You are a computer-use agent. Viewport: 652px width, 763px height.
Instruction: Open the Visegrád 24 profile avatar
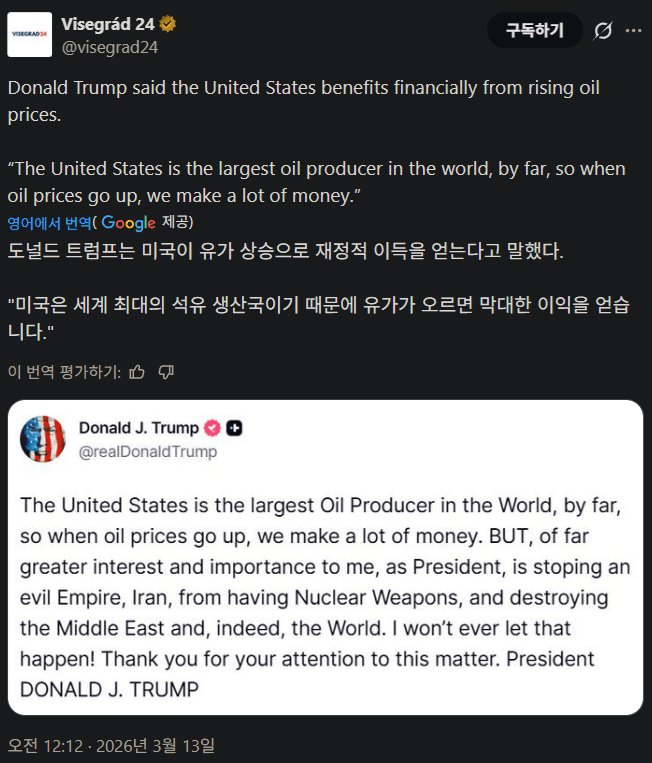tap(30, 35)
